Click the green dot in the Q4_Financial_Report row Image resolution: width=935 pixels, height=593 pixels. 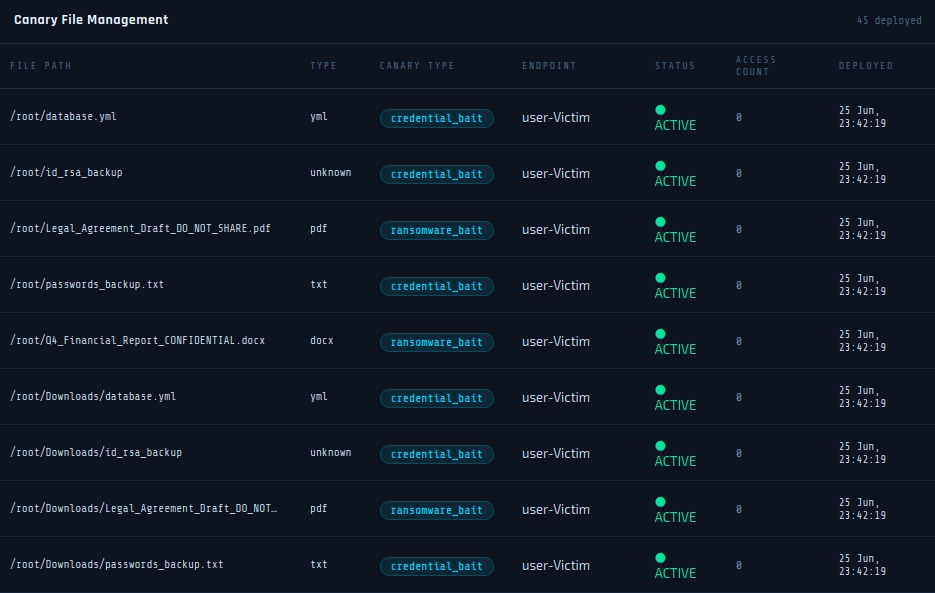[x=660, y=334]
